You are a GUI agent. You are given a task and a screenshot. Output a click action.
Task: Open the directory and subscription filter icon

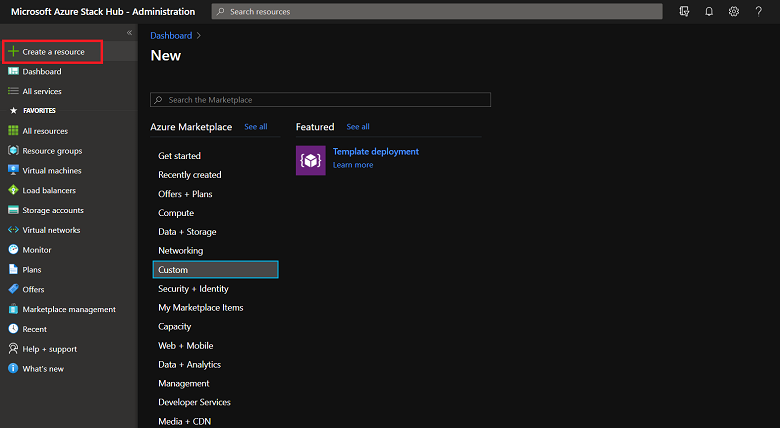pos(684,11)
